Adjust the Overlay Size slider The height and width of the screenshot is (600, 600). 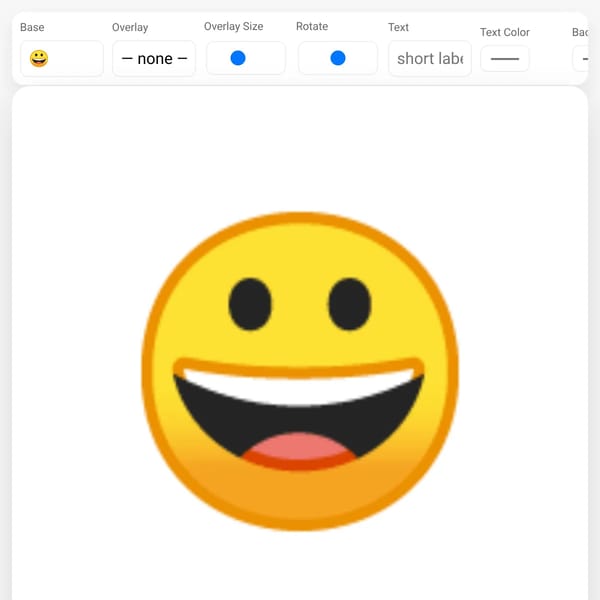tap(246, 58)
